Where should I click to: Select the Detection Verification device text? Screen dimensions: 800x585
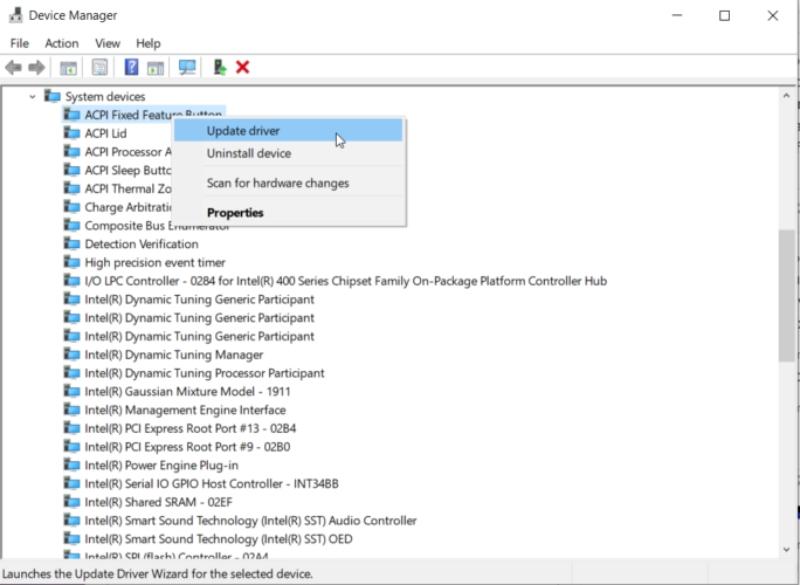(141, 244)
